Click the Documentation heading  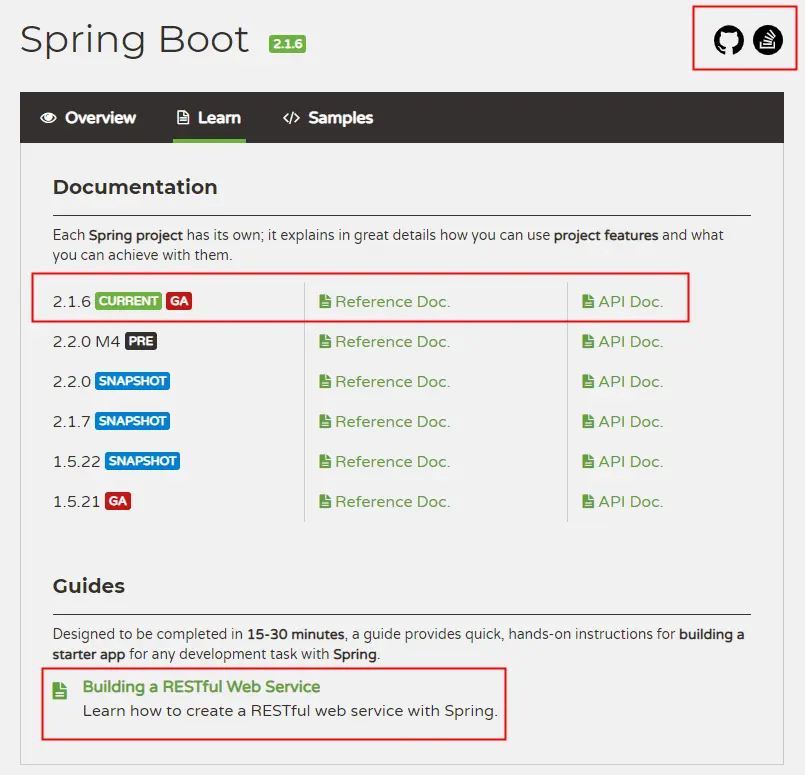[x=135, y=187]
